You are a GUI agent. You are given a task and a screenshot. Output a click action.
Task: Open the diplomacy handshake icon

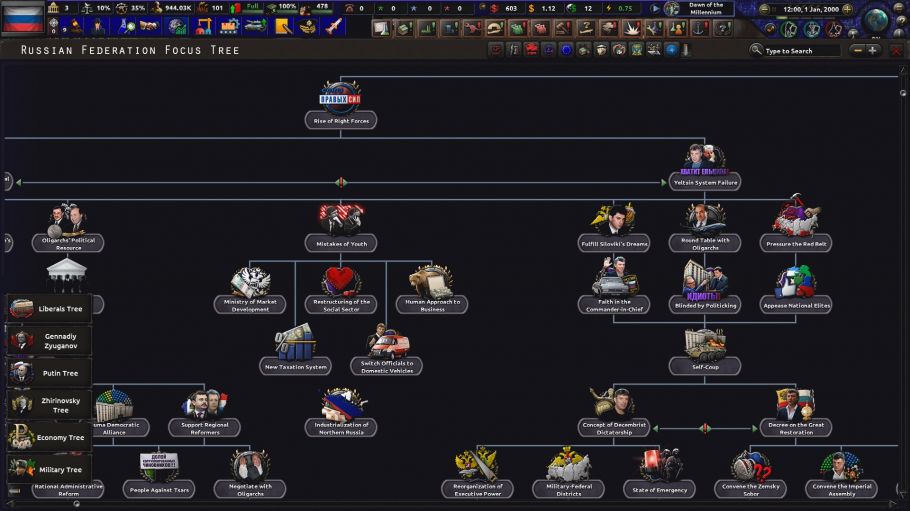[x=149, y=26]
